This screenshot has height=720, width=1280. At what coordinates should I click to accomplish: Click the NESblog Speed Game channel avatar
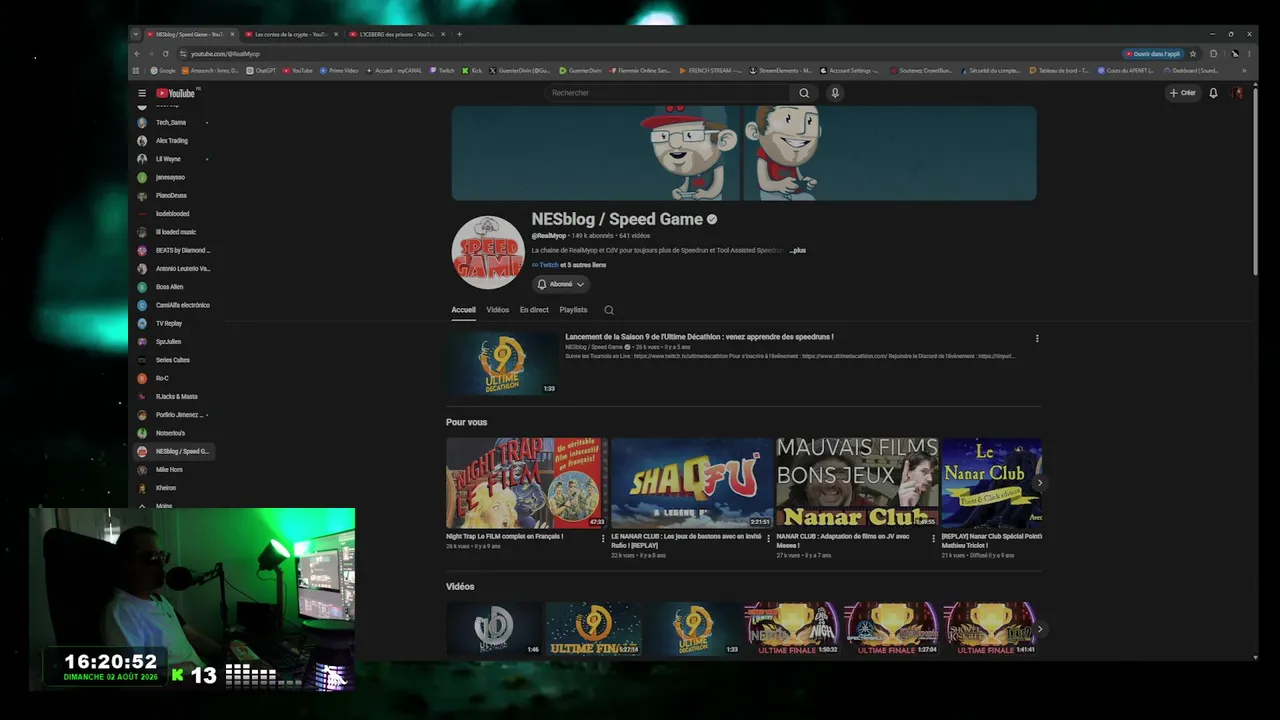coord(488,252)
